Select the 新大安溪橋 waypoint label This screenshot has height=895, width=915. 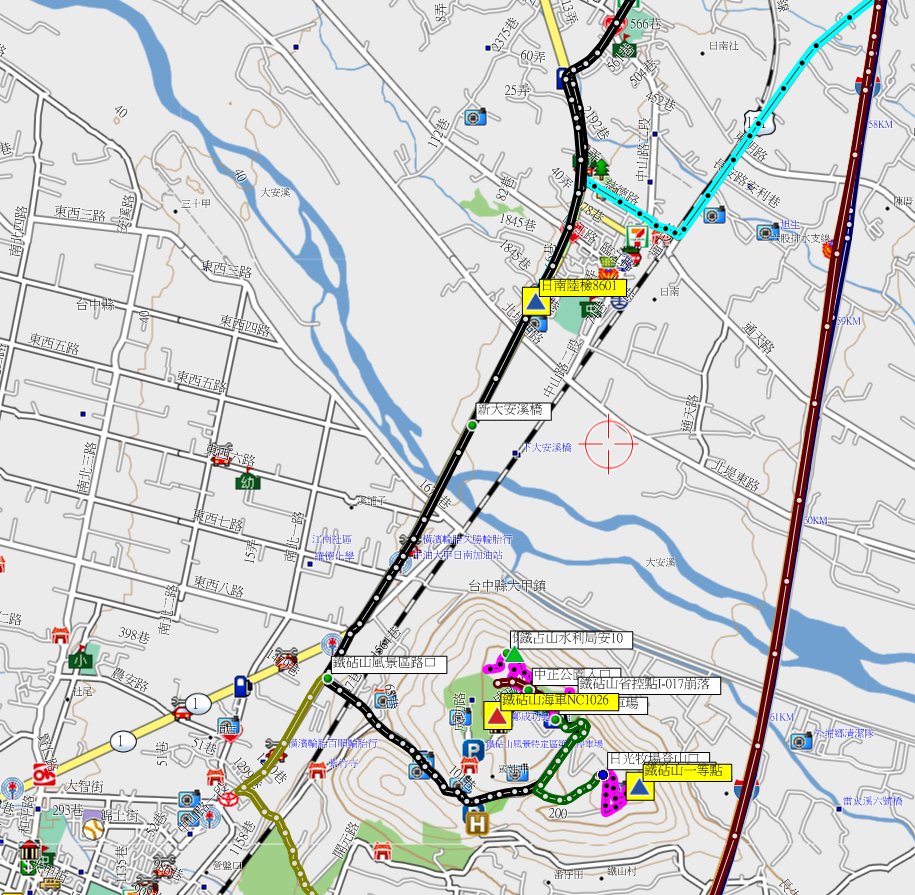point(508,411)
